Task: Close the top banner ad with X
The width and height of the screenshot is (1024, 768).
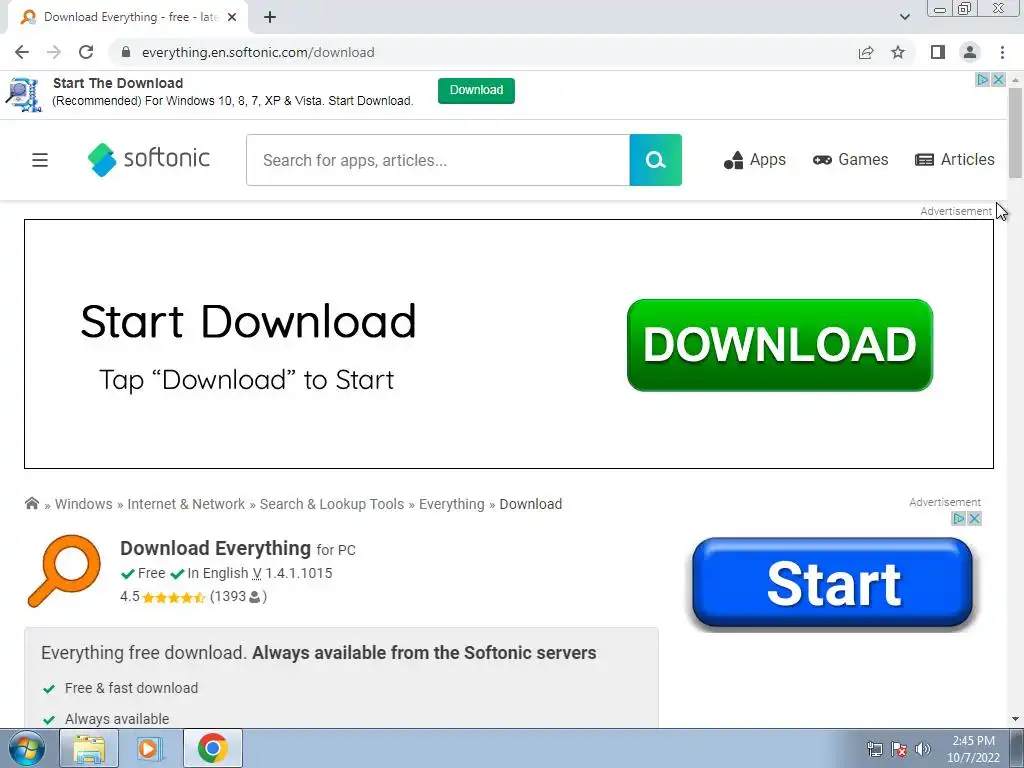Action: [x=999, y=79]
